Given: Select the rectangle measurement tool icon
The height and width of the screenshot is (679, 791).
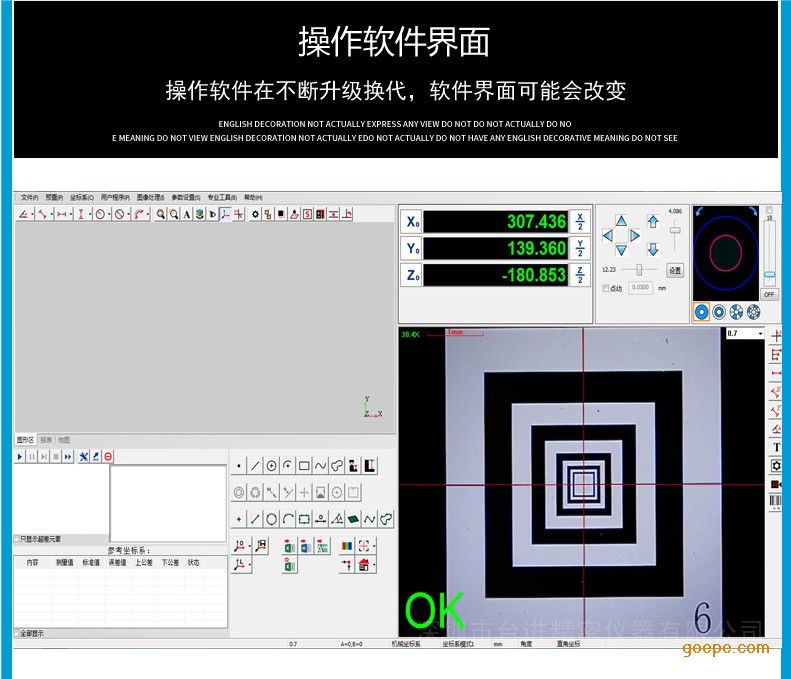Looking at the screenshot, I should point(304,466).
